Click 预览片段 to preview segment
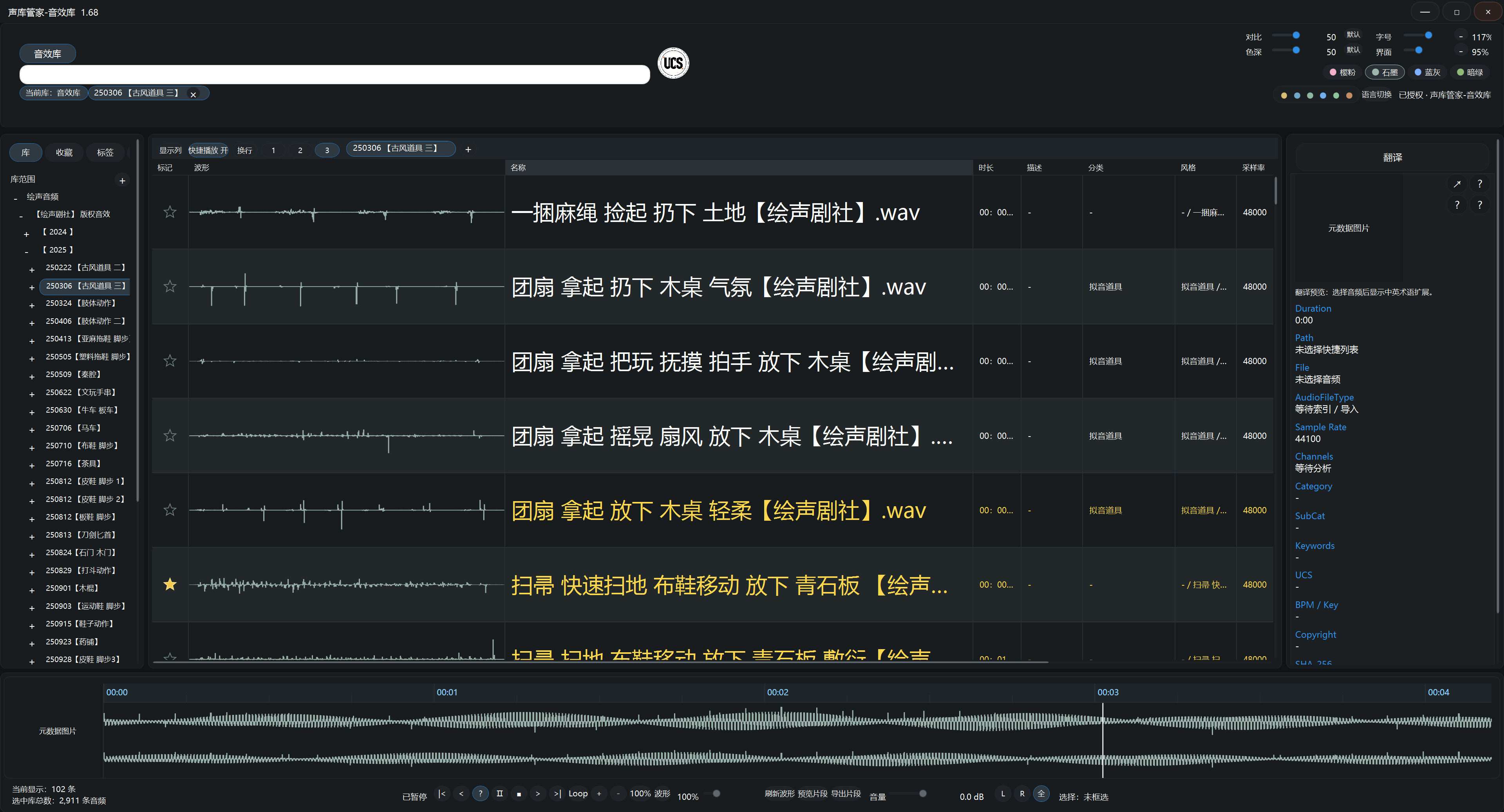Viewport: 1504px width, 812px height. pos(812,793)
